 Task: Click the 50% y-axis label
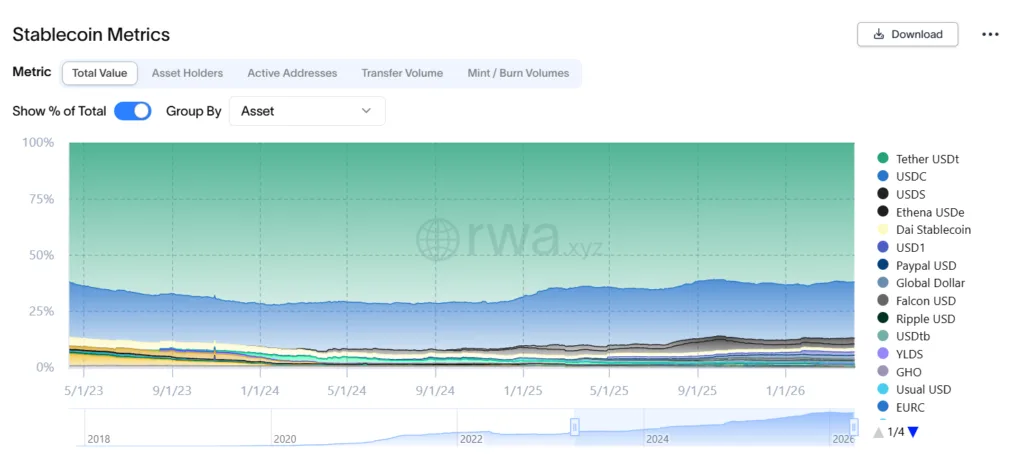coord(39,255)
